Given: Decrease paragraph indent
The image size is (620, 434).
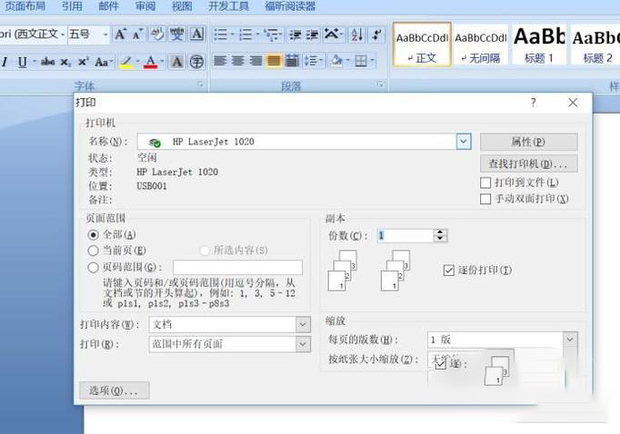Looking at the screenshot, I should point(295,35).
